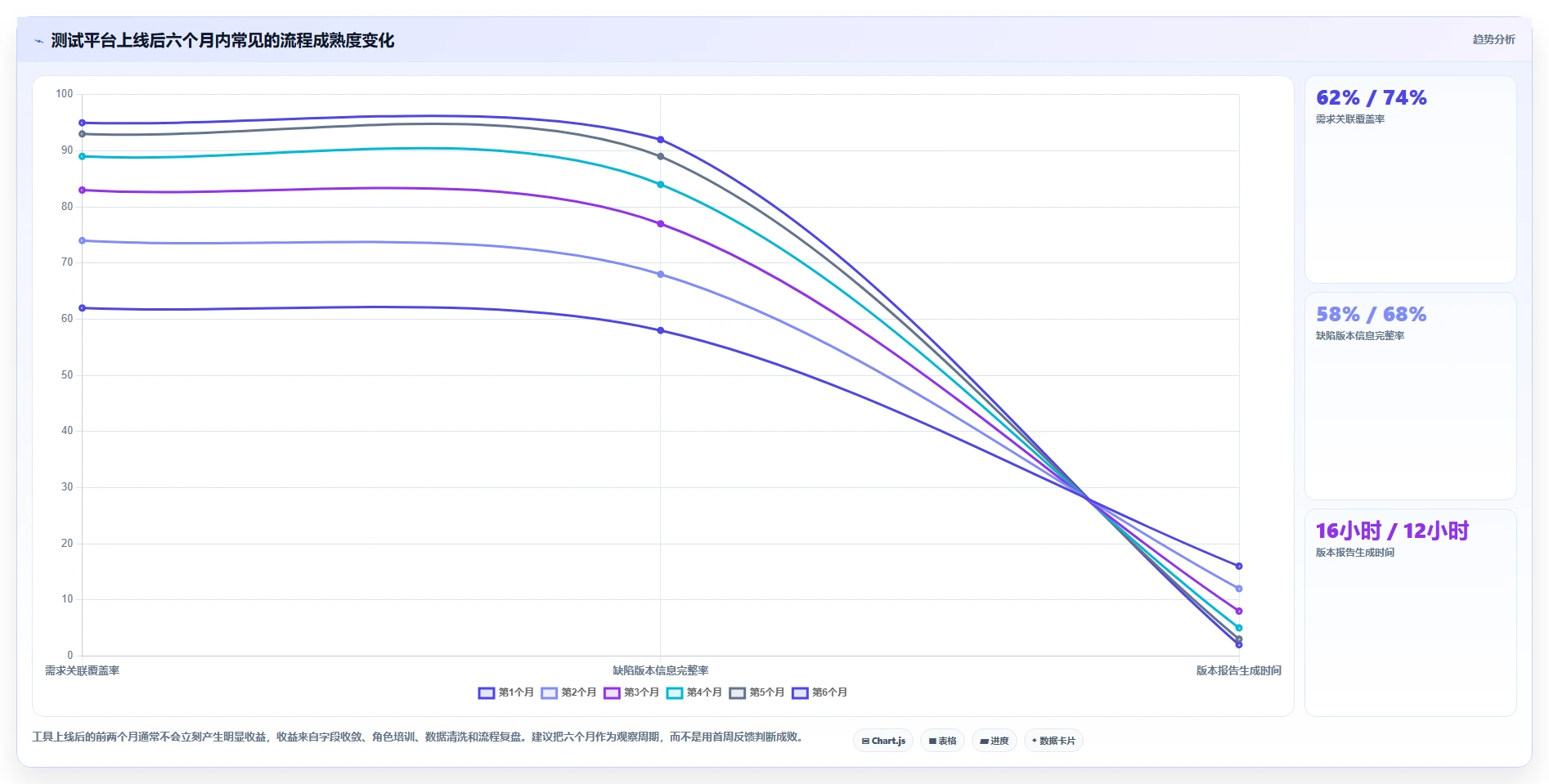The height and width of the screenshot is (784, 1549).
Task: Click the 缺陷版本信息完整率 x-axis label
Action: point(661,670)
